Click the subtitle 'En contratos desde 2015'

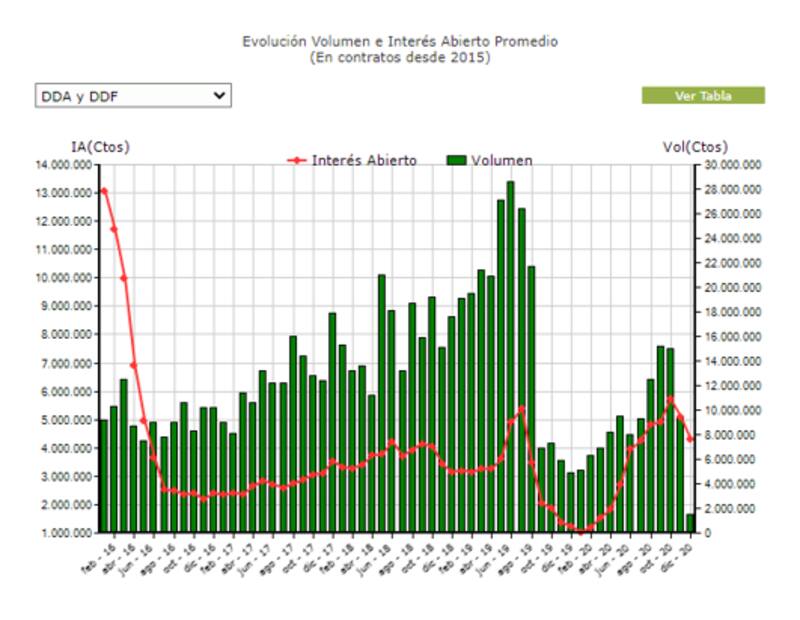(x=400, y=58)
